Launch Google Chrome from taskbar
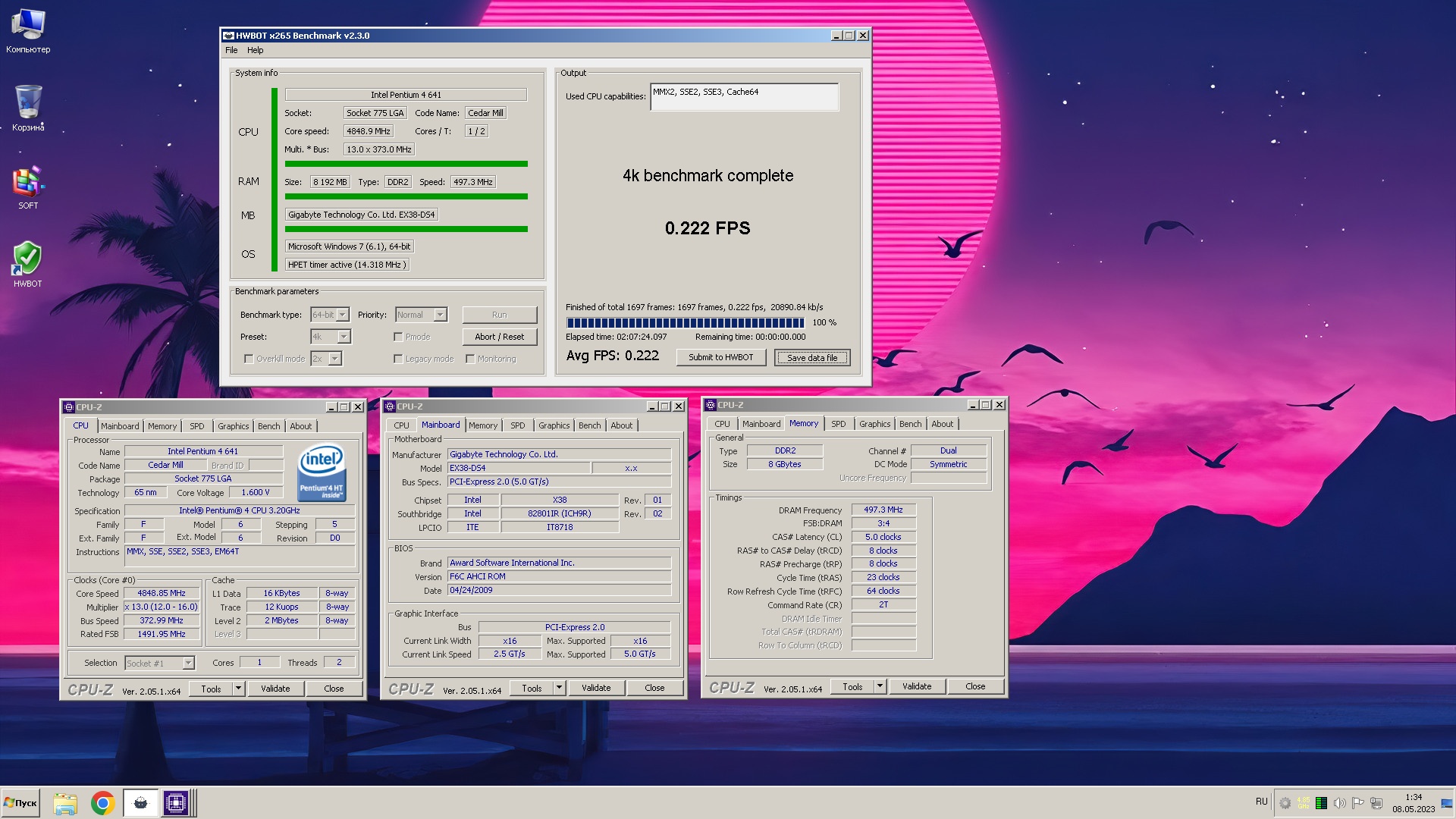 [102, 803]
